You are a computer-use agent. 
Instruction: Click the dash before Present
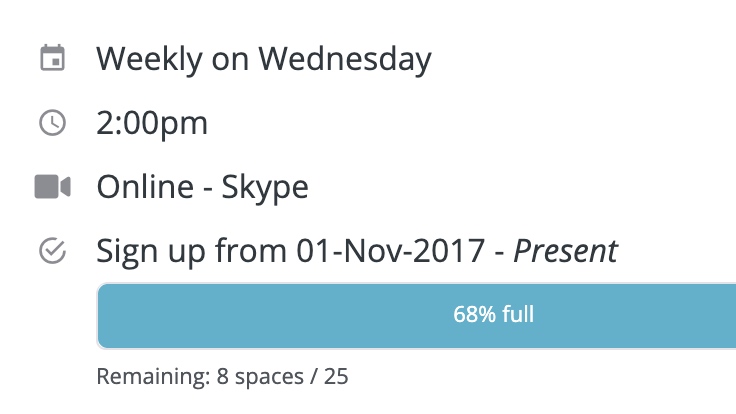(499, 253)
